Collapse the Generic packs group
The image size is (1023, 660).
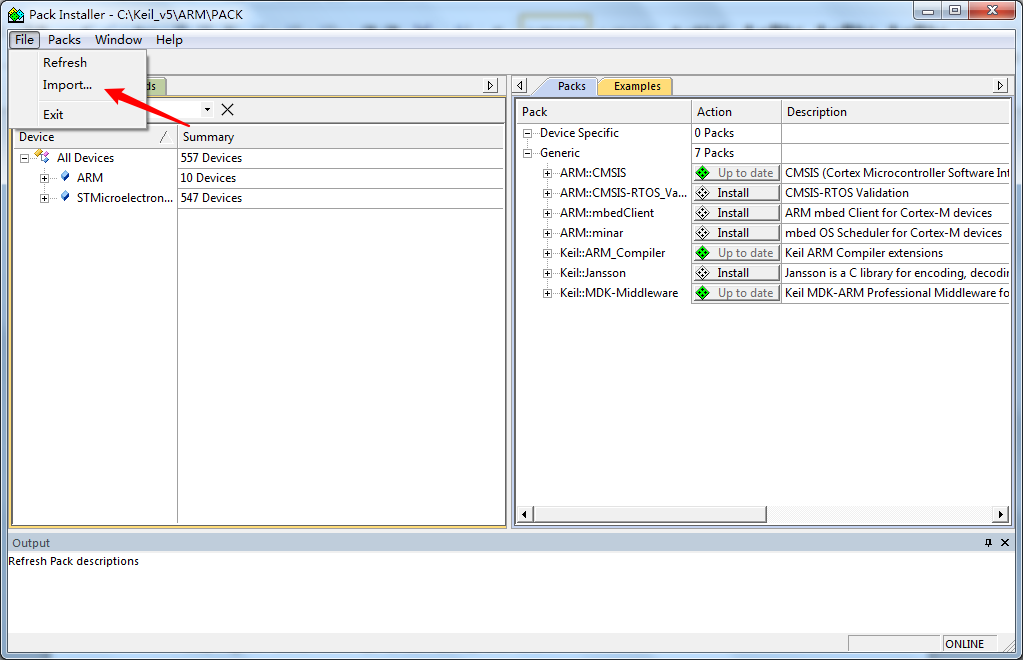pos(527,153)
